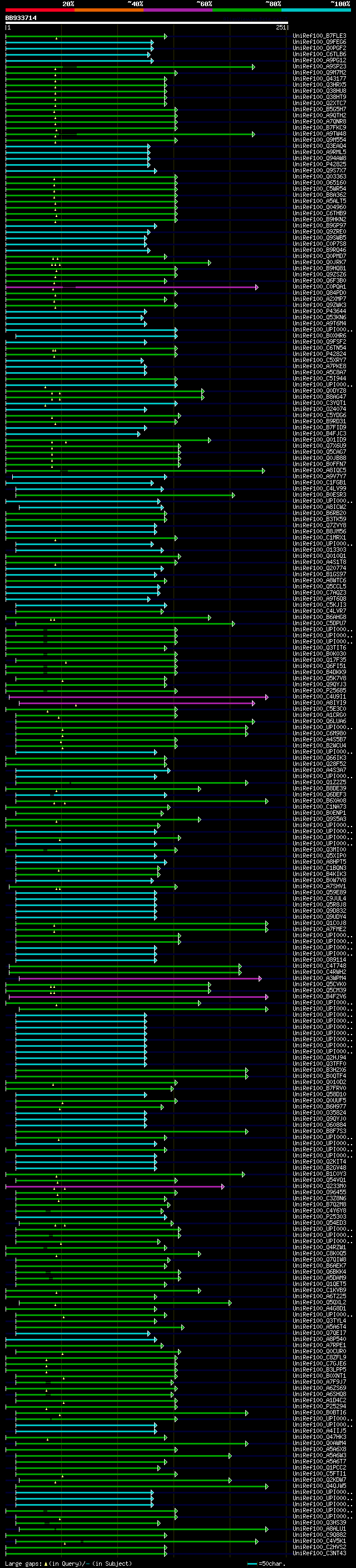The width and height of the screenshot is (356, 1568).
Task: Click label UniRef100_A8WTC6
Action: click(319, 581)
